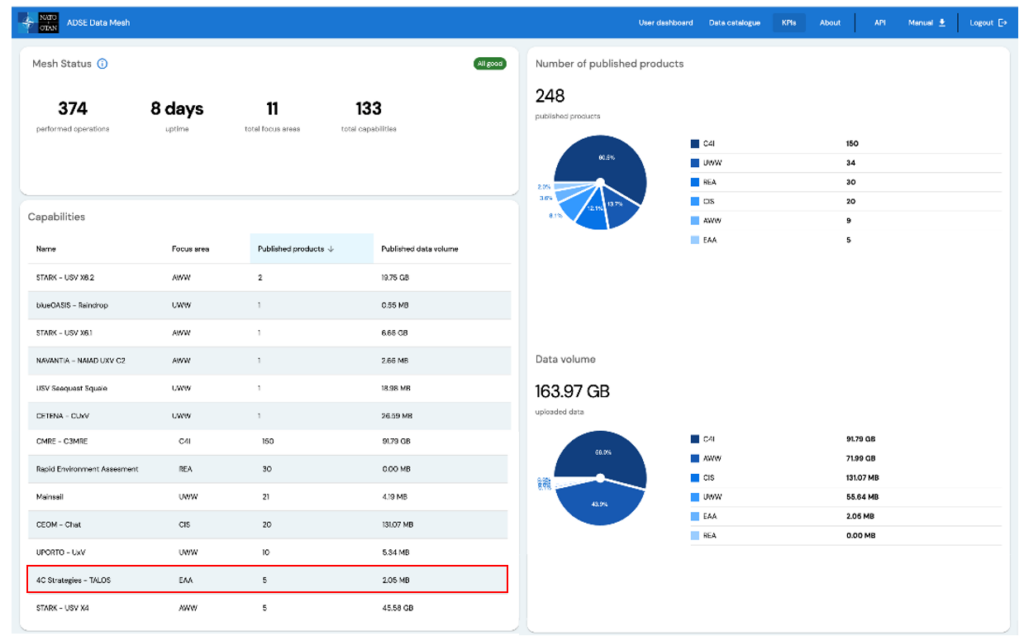Open the Manual download link
This screenshot has width=1024, height=641.
point(926,22)
